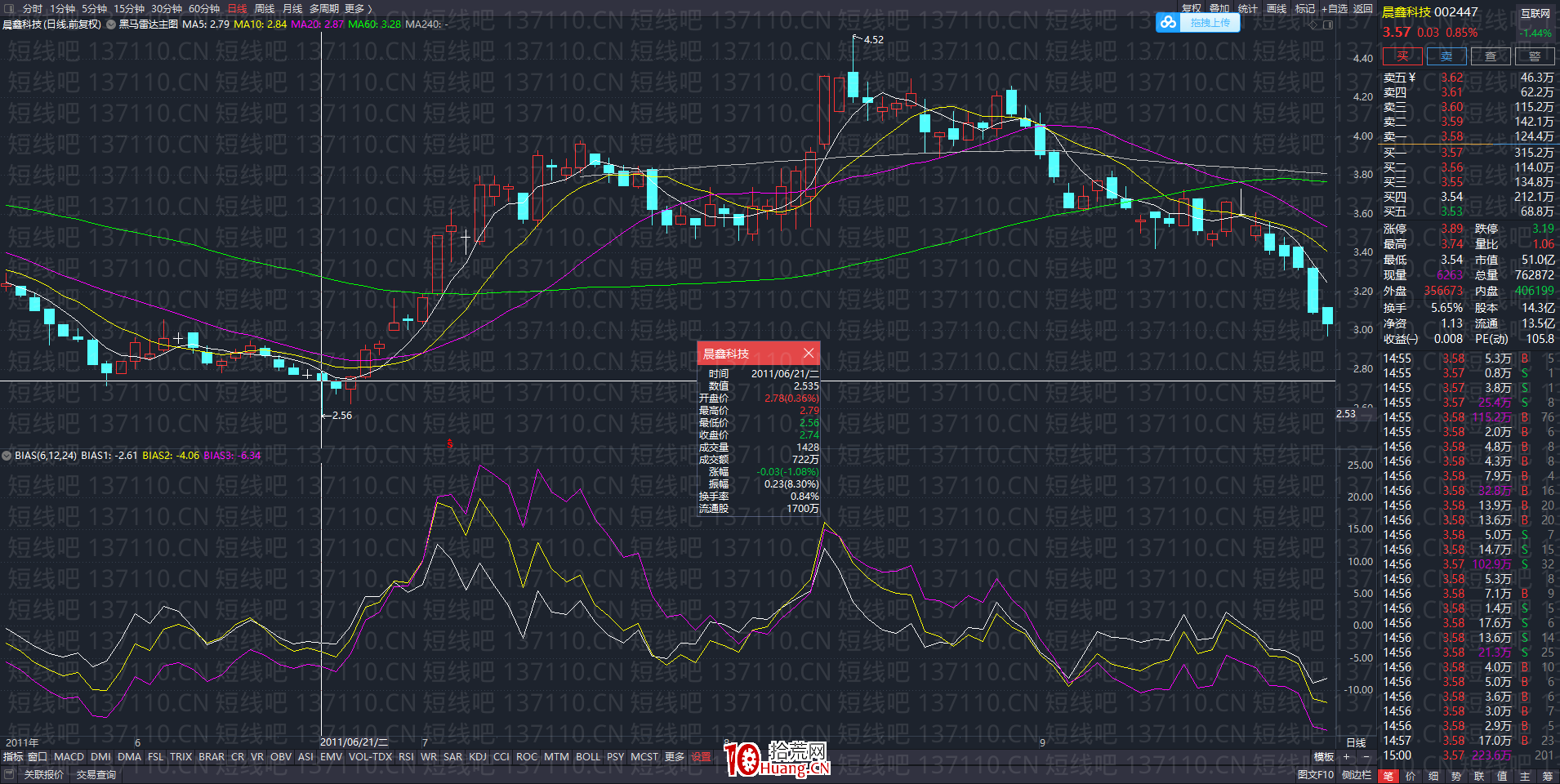Select the 筹 tab in sidebar
Screen dimensions: 1560x784
[1548, 776]
